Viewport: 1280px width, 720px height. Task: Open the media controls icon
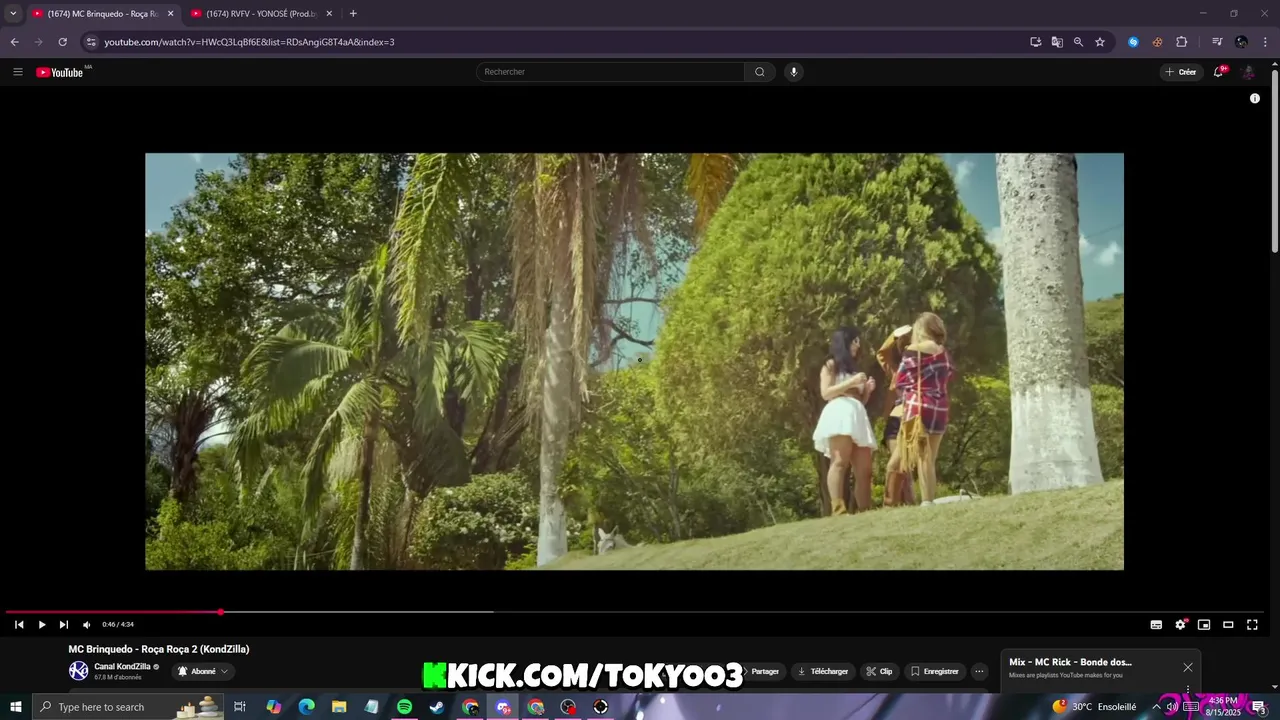(1217, 42)
